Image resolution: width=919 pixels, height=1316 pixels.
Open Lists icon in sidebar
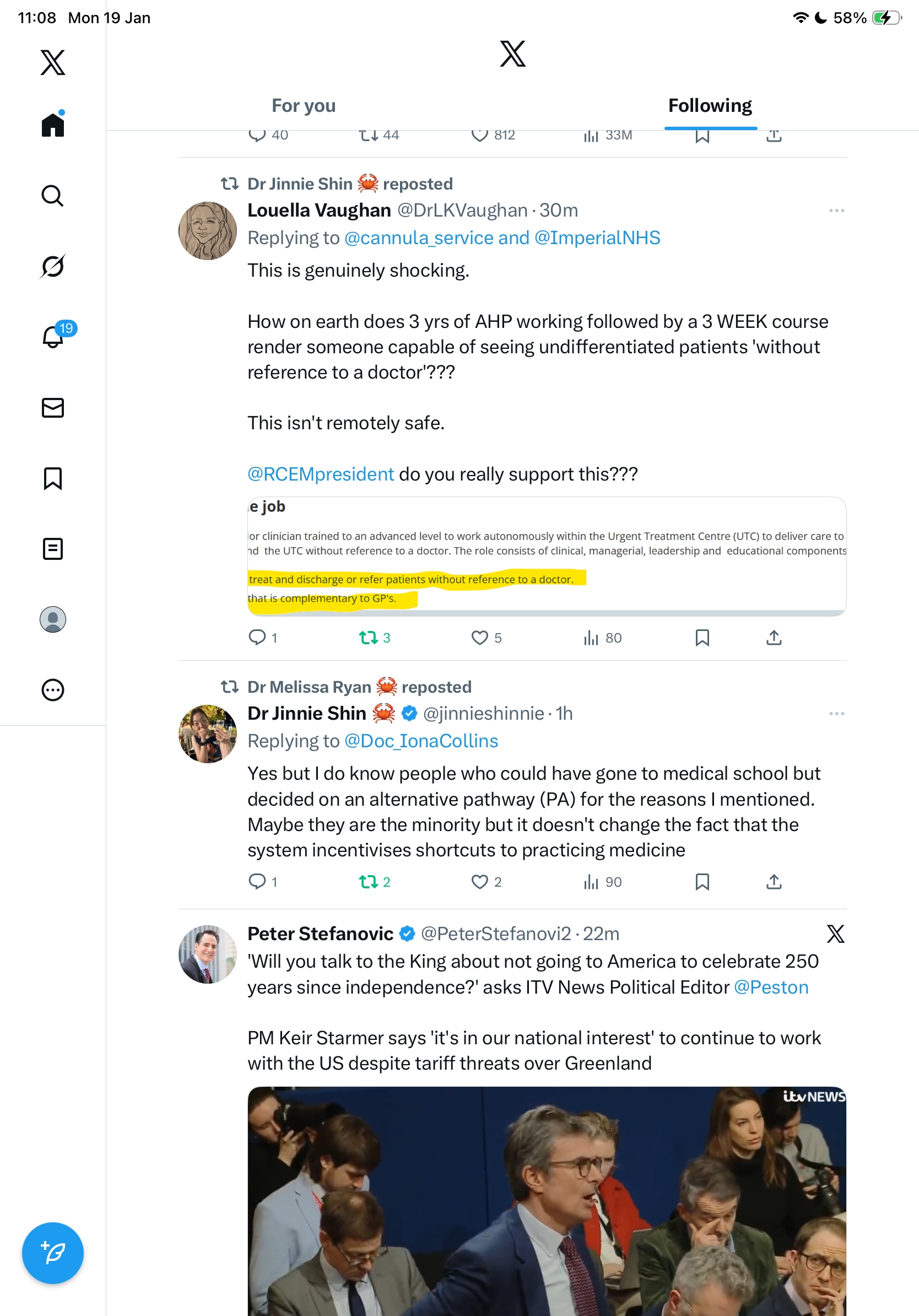[x=53, y=548]
